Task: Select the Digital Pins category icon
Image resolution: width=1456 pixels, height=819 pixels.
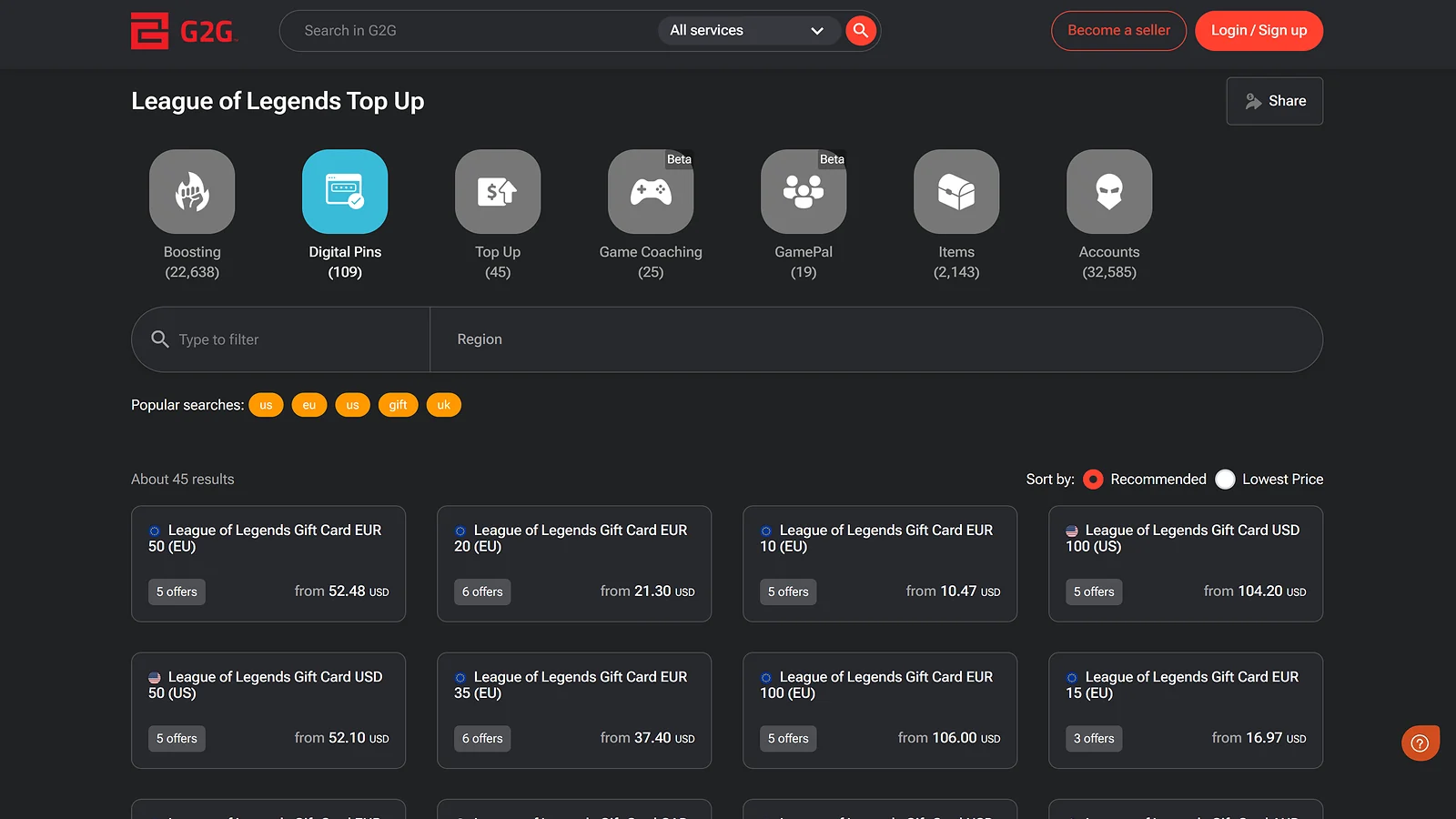Action: [344, 192]
